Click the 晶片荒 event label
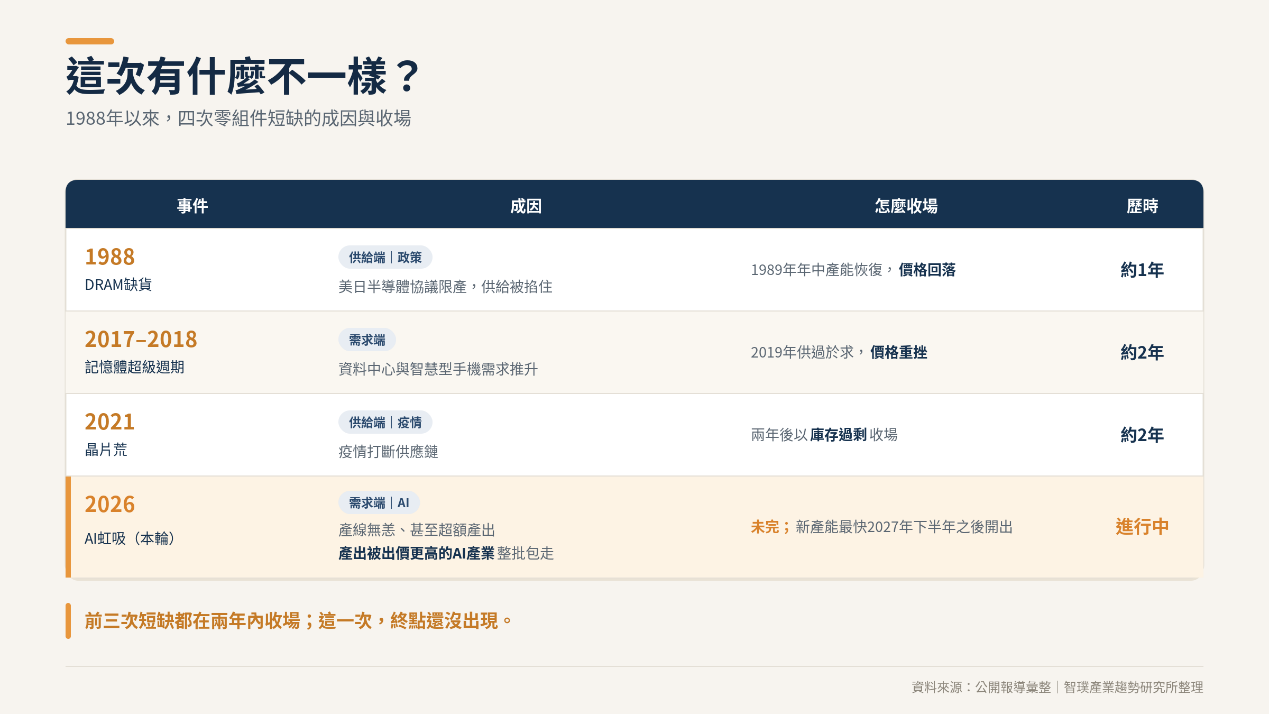 point(106,450)
